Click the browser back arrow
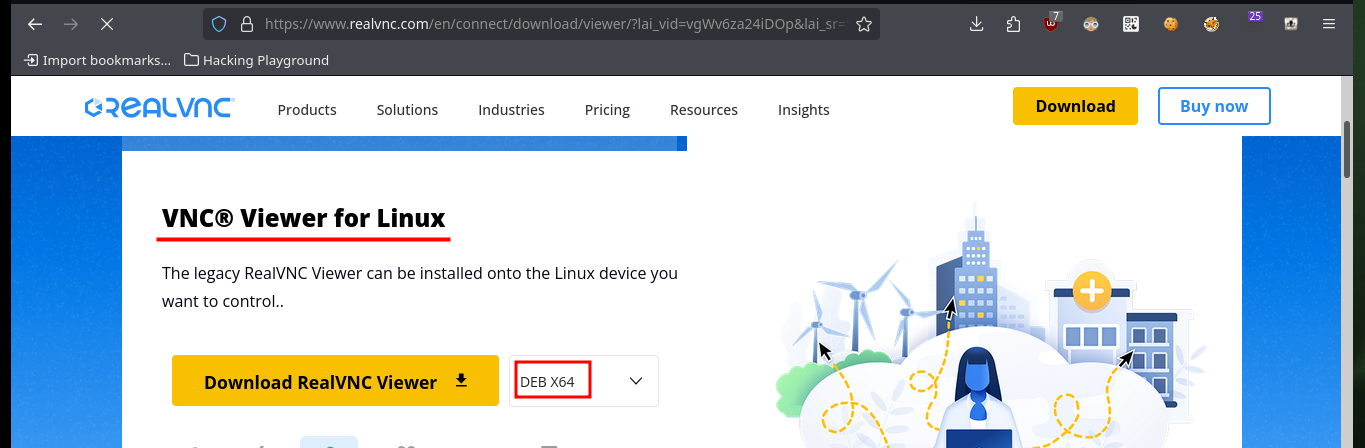The width and height of the screenshot is (1365, 448). (x=35, y=24)
